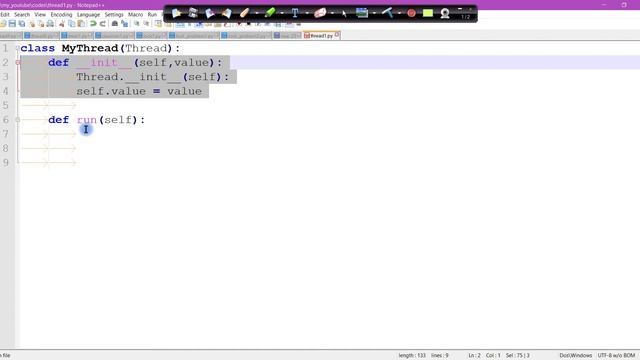The image size is (640, 360).
Task: Click the 'UTF-8 w/o BOM' encoding status entry
Action: [x=616, y=356]
